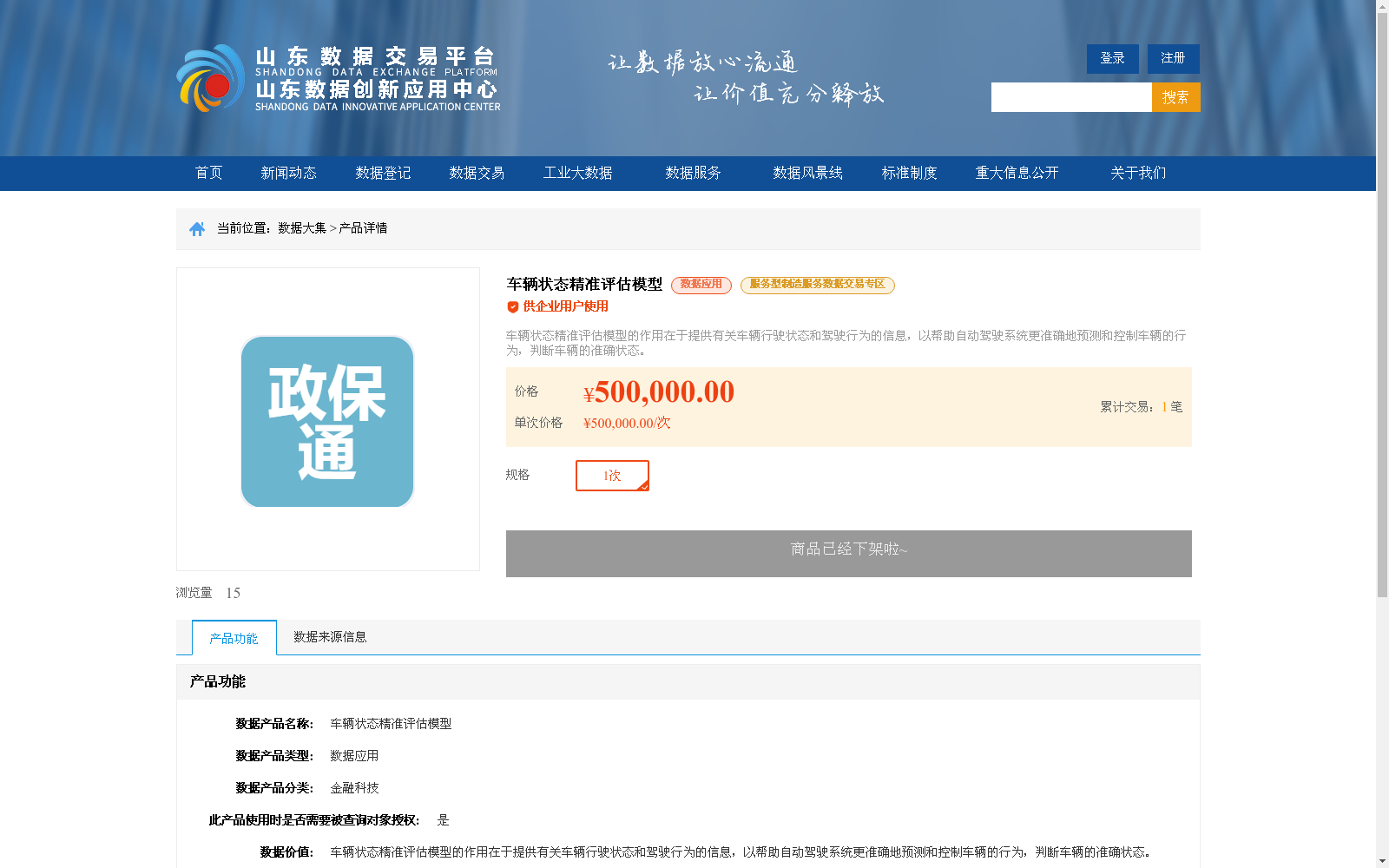Click the 搜索 search button
Image resolution: width=1389 pixels, height=868 pixels.
tap(1176, 97)
